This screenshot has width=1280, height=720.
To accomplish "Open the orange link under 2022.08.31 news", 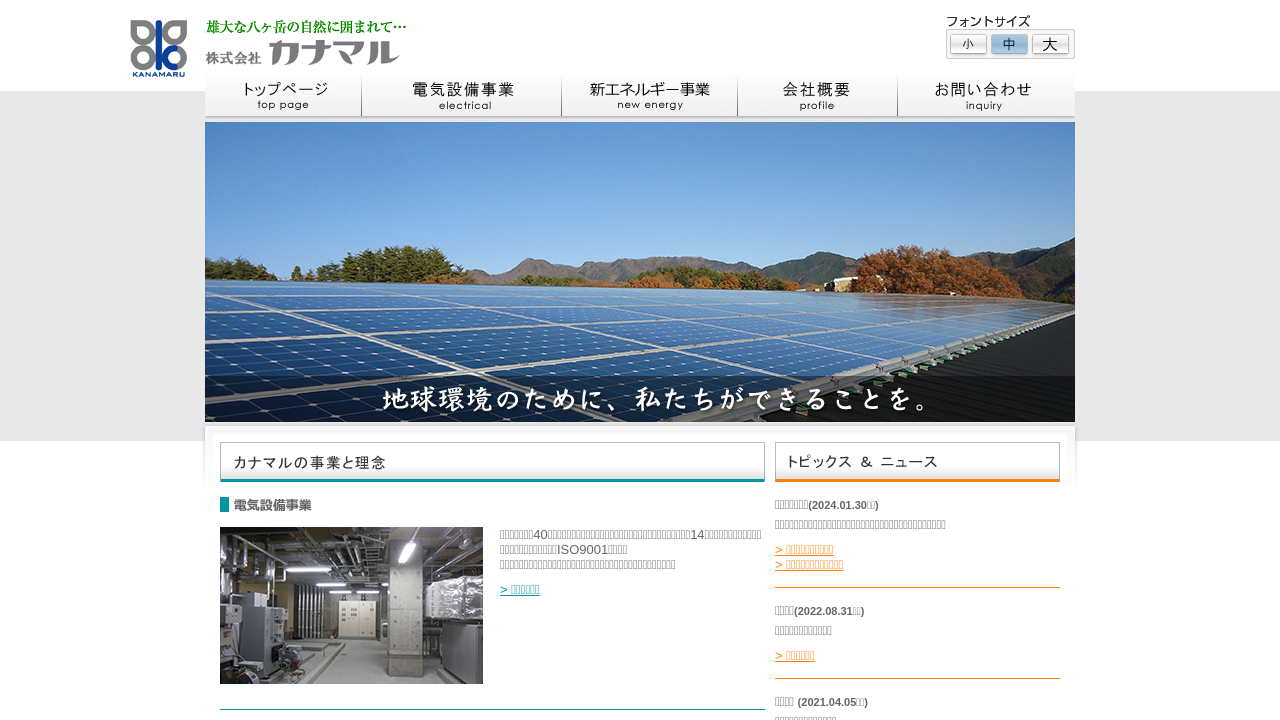I will [x=795, y=656].
